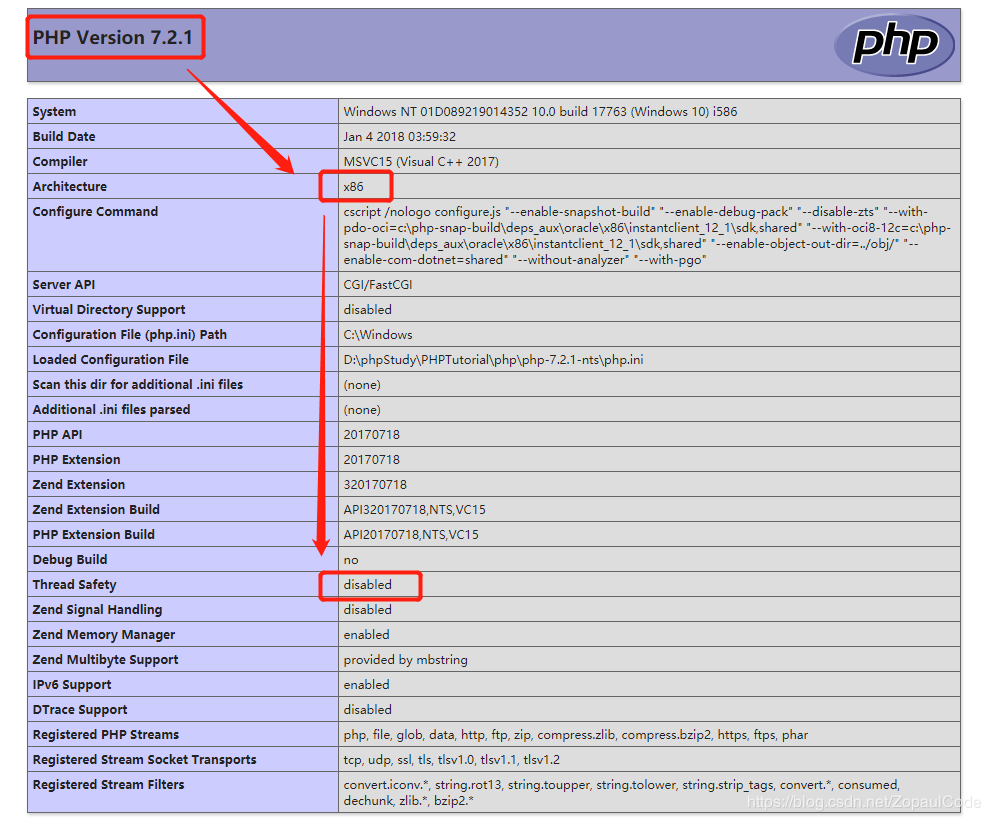991x821 pixels.
Task: Click the Debug Build label
Action: pyautogui.click(x=70, y=560)
